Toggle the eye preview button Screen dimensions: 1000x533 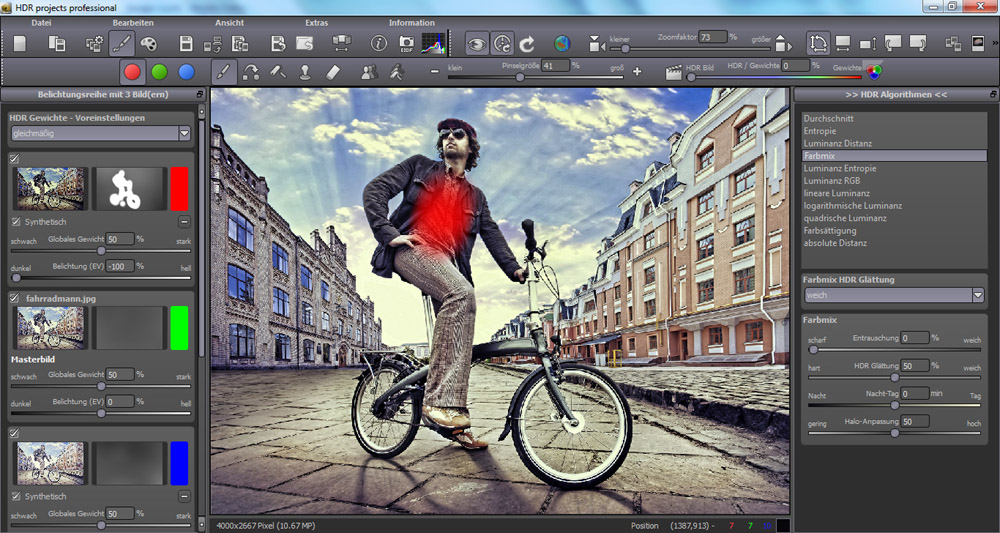point(477,44)
